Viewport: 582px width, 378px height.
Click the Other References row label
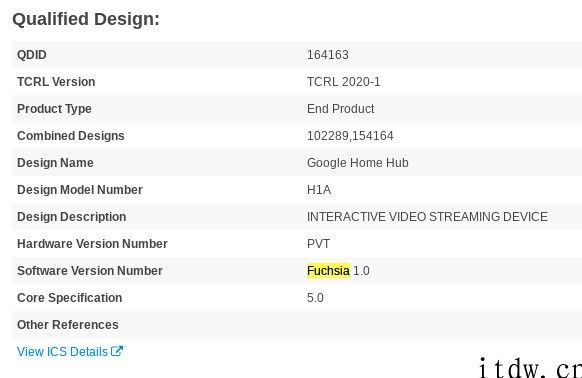[68, 325]
